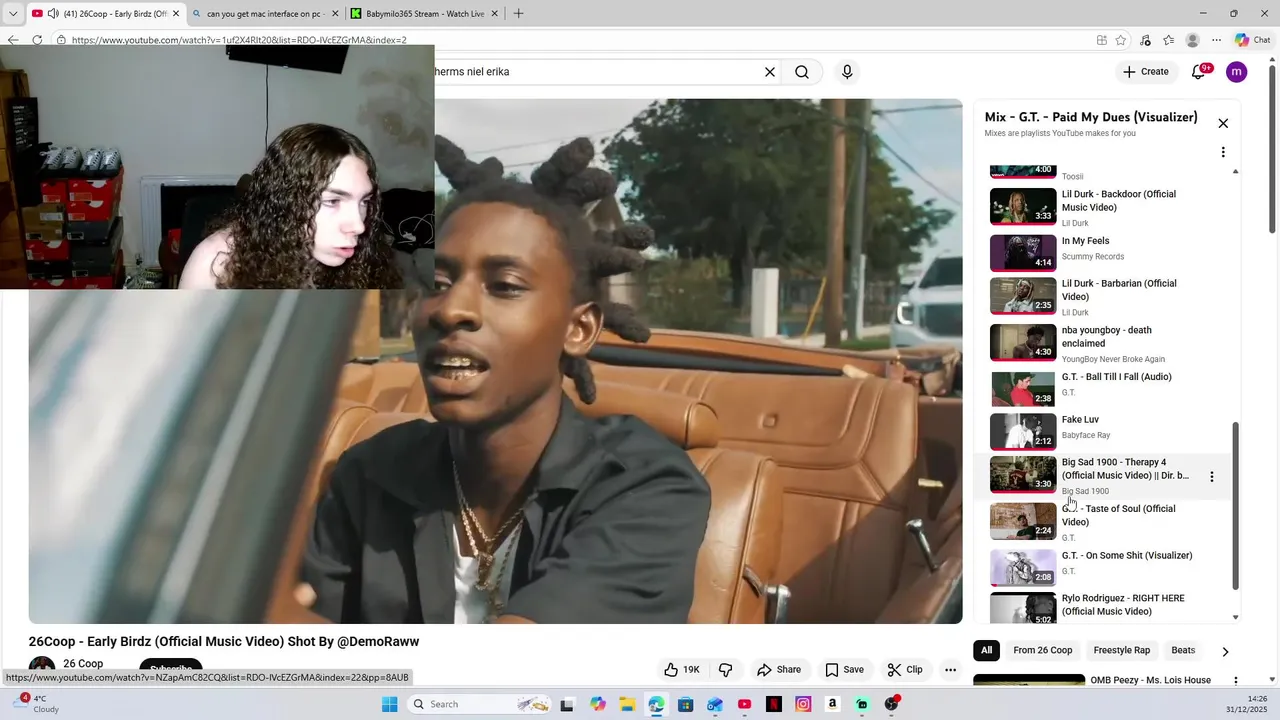The width and height of the screenshot is (1280, 720).
Task: Click the browser address bar URL
Action: pos(239,40)
